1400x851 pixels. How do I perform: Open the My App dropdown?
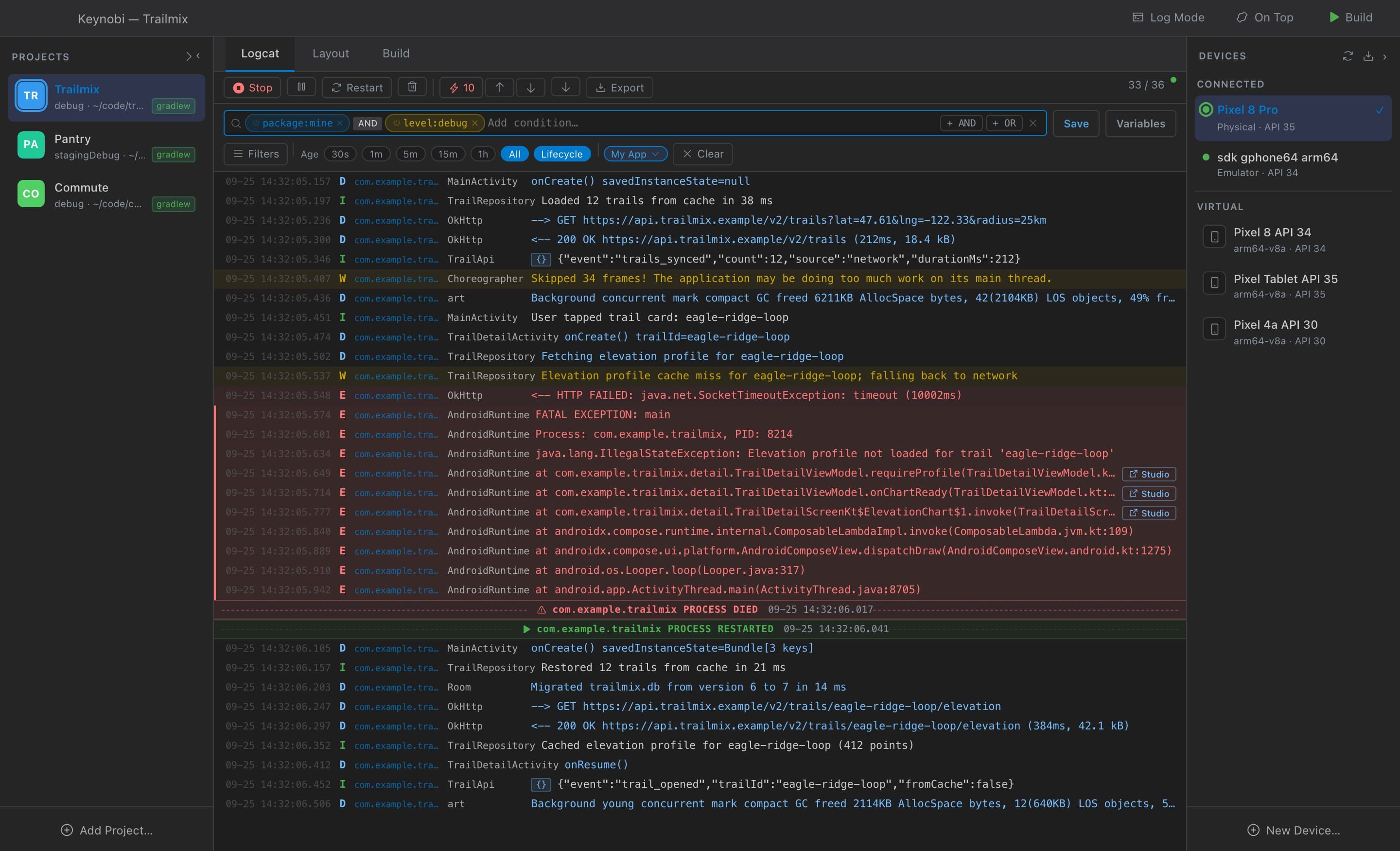click(635, 154)
